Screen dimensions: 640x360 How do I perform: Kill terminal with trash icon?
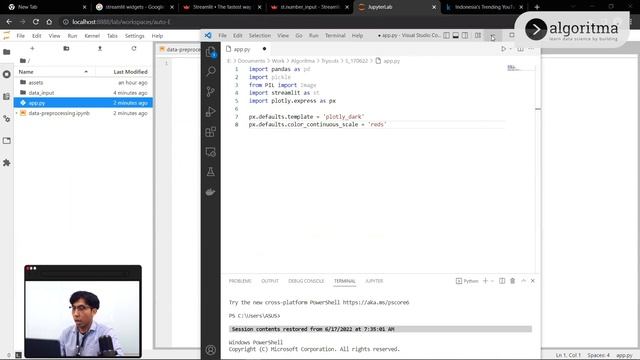tap(513, 281)
